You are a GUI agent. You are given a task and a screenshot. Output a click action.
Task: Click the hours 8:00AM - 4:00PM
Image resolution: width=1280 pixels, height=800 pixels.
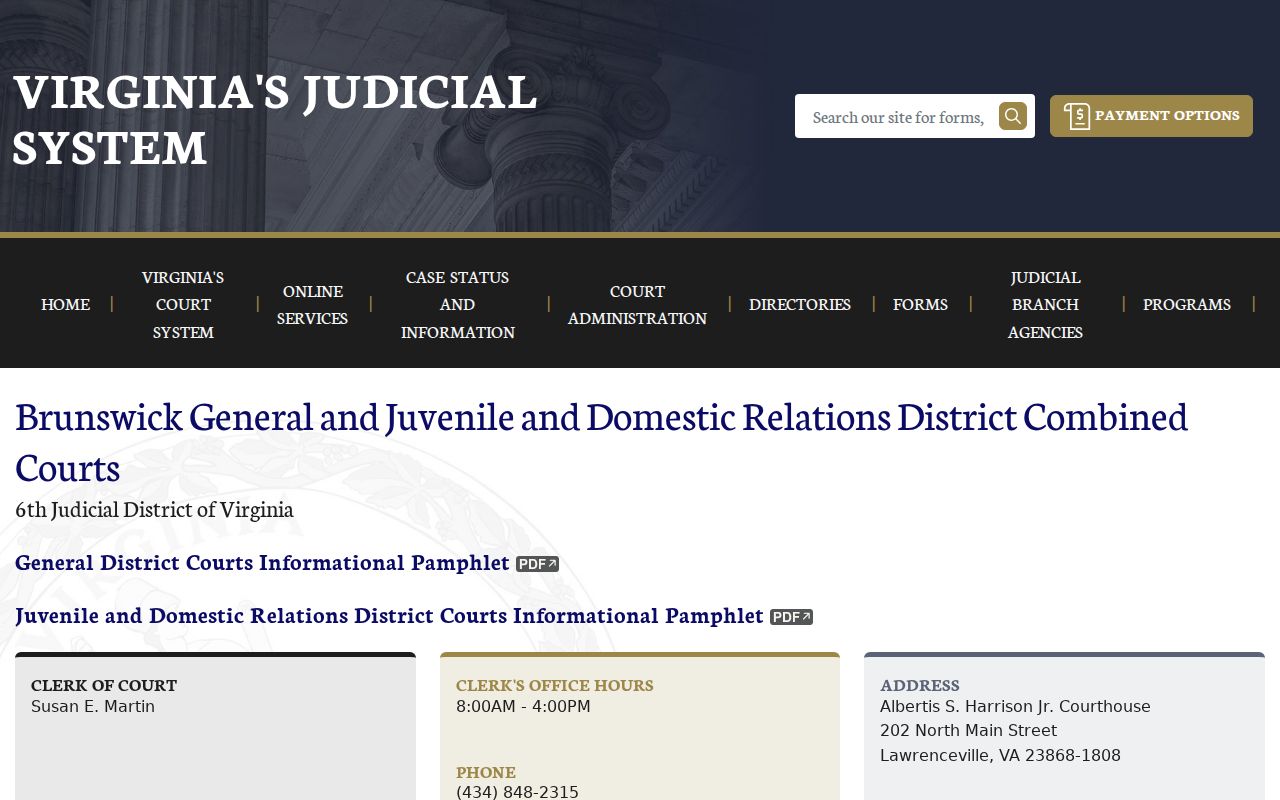[523, 707]
